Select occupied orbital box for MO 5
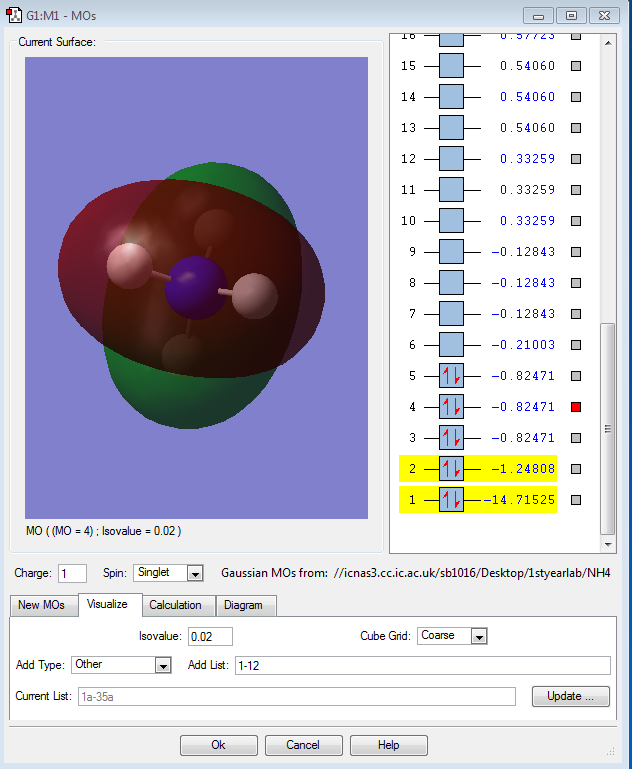Viewport: 632px width, 769px height. tap(451, 376)
